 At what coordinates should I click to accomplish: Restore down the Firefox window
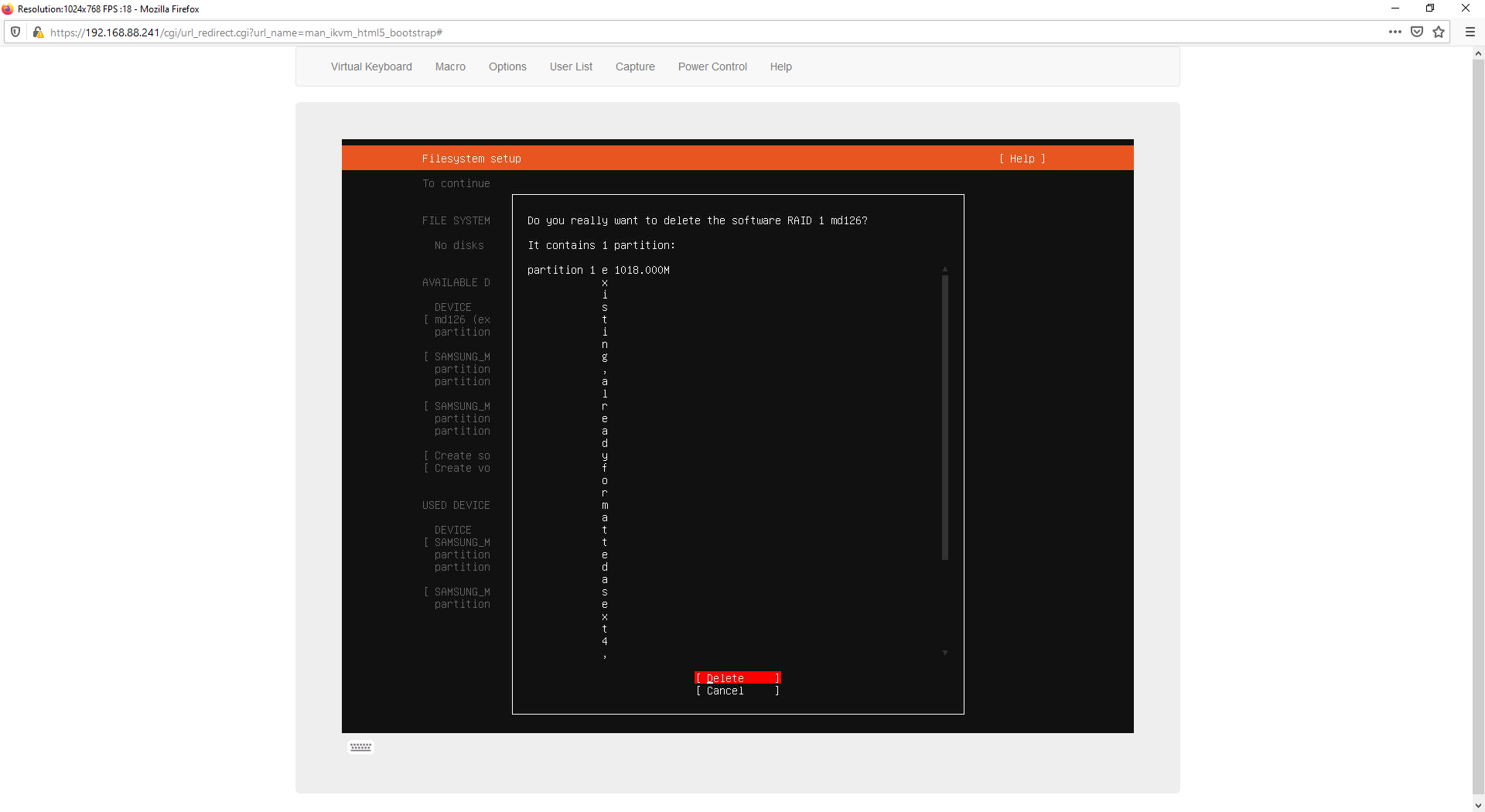[x=1430, y=9]
